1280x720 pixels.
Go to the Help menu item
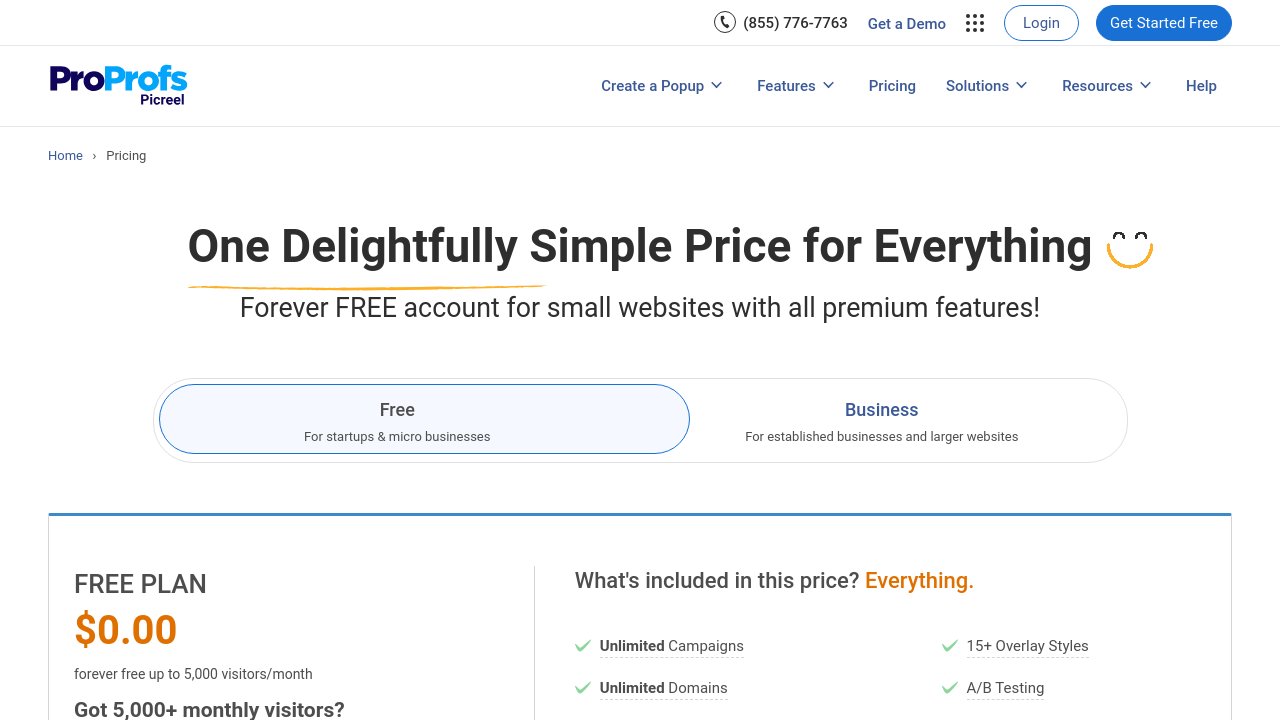pos(1201,86)
